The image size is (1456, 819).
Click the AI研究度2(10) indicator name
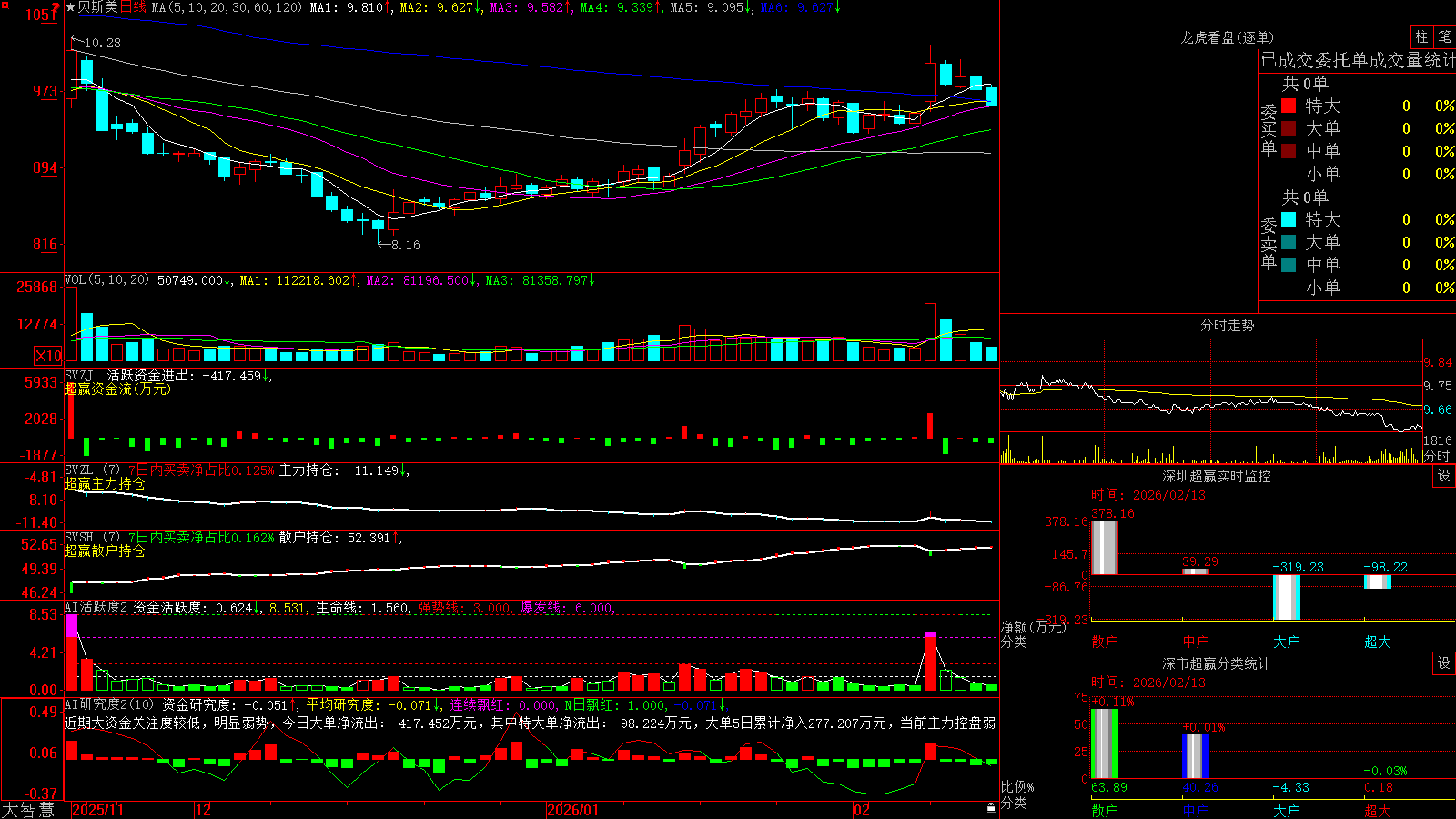pos(110,704)
